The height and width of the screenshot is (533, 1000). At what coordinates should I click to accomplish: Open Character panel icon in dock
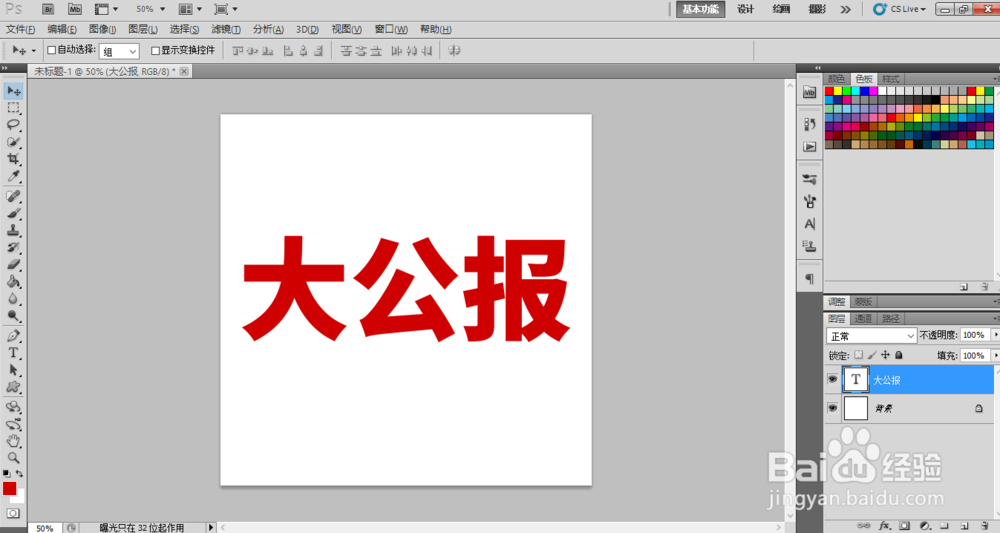coord(809,224)
